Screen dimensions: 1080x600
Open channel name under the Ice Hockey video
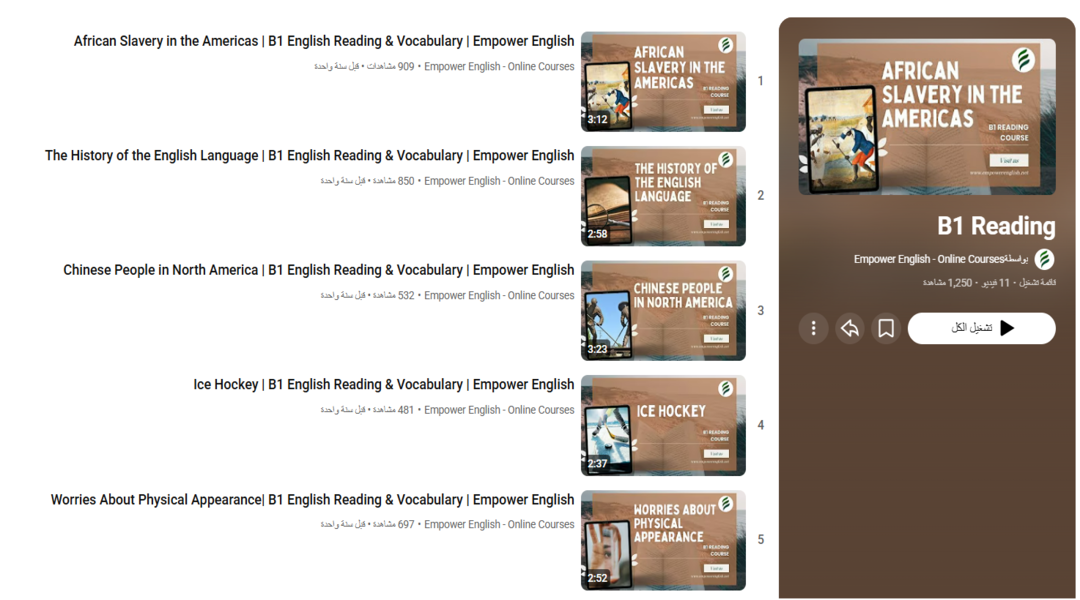pos(499,410)
